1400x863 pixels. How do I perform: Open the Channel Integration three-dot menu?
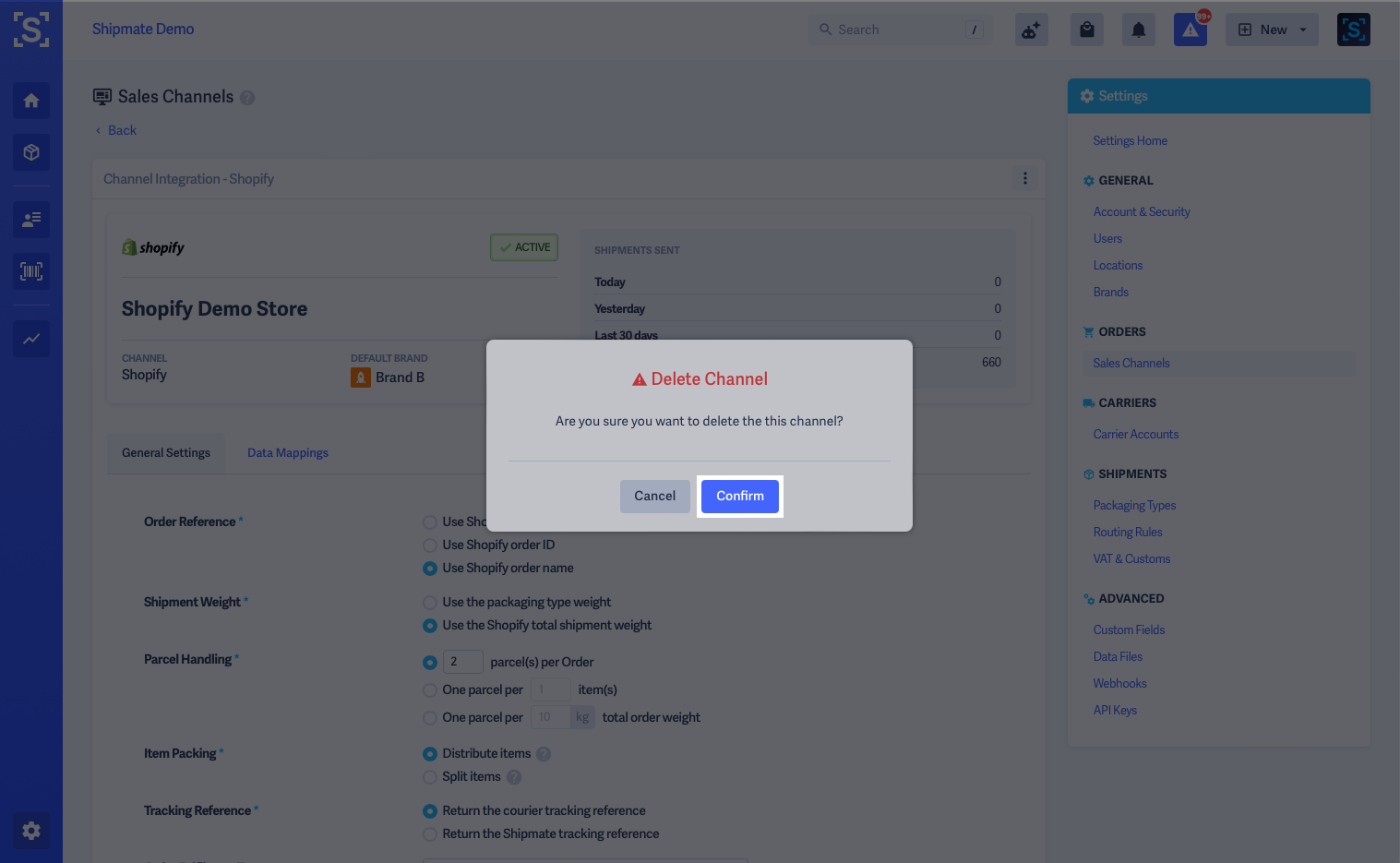1024,177
